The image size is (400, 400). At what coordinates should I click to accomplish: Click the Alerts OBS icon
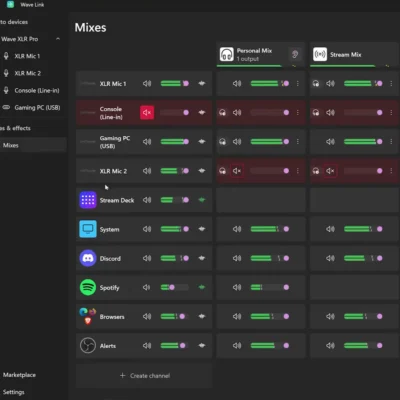88,346
